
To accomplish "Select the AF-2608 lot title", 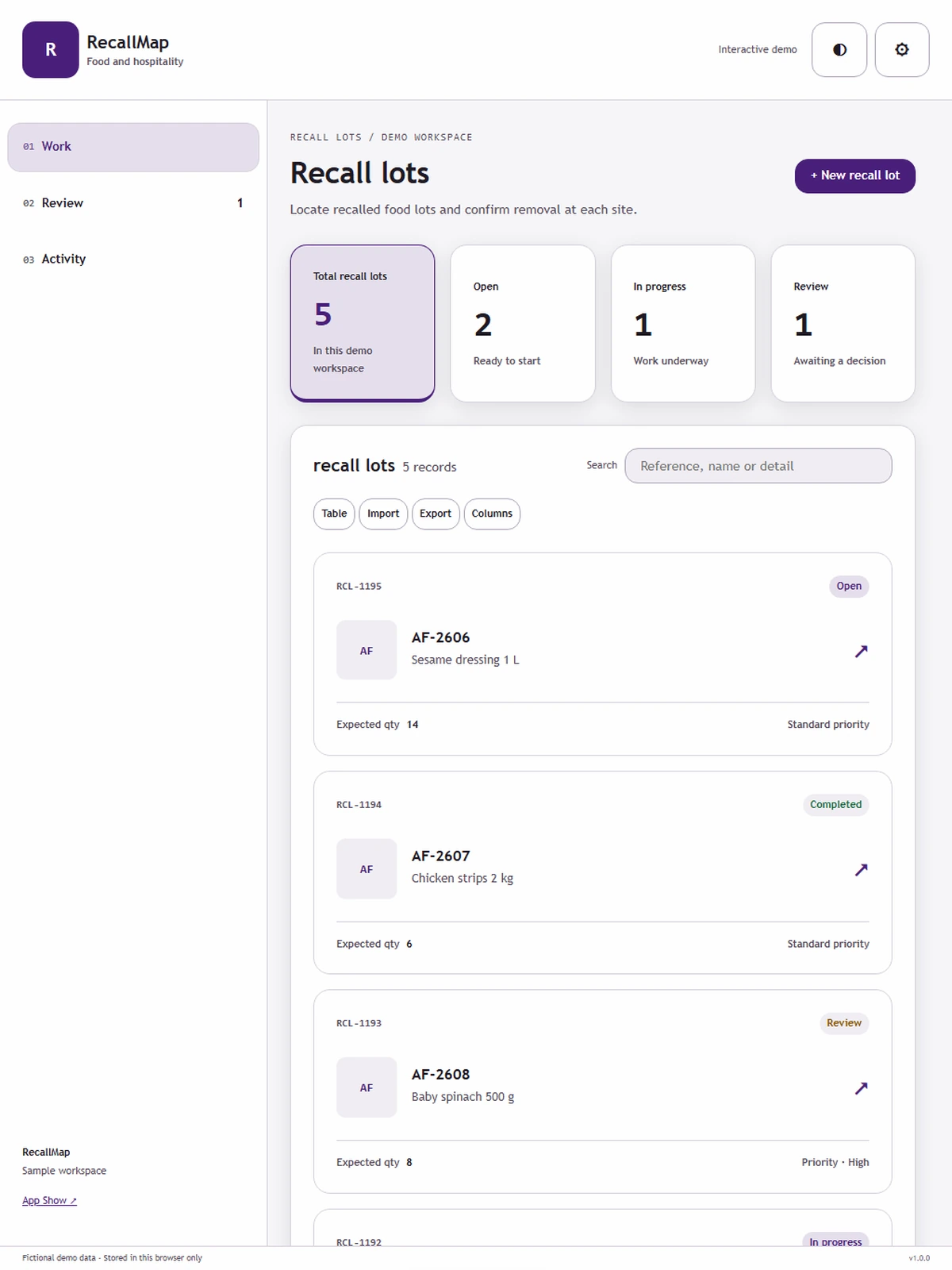I will 440,1074.
